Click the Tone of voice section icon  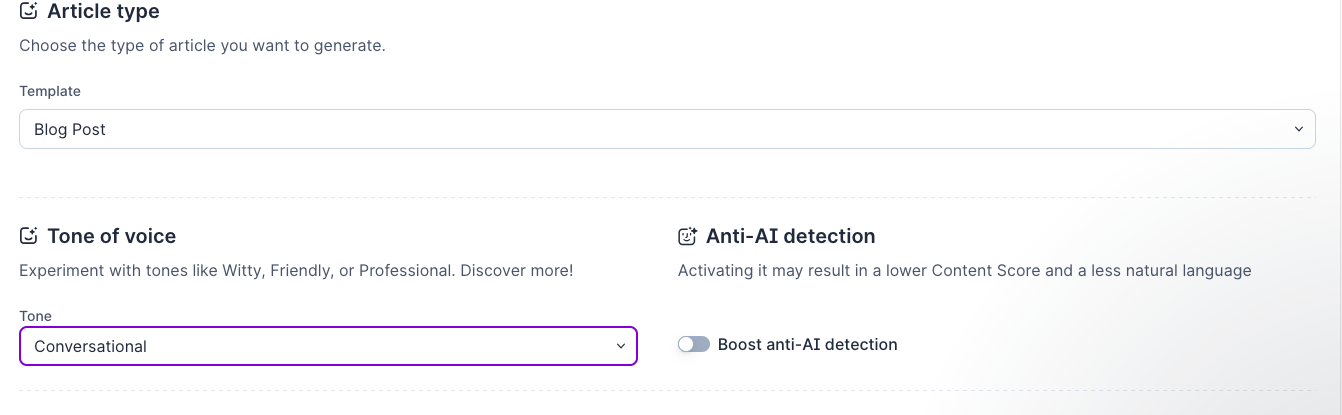click(29, 236)
